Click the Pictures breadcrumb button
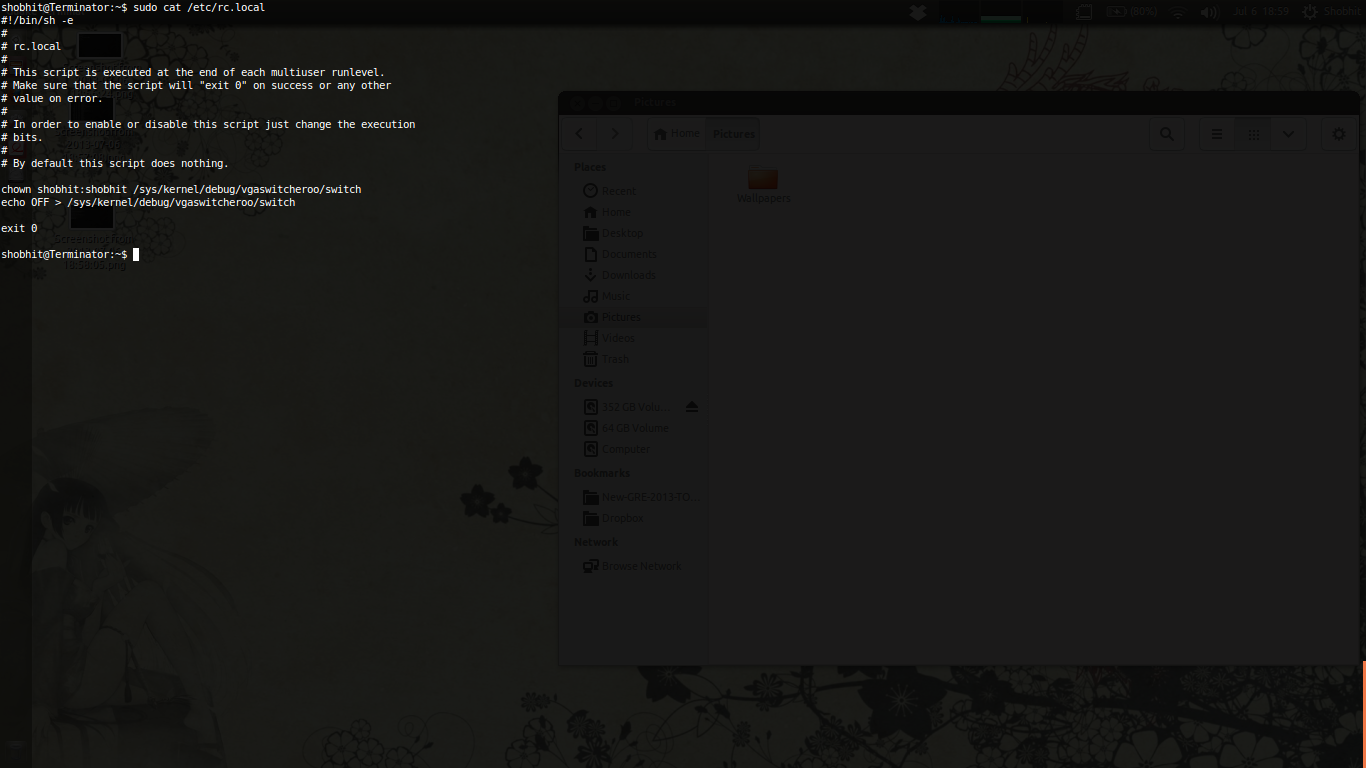Image resolution: width=1366 pixels, height=768 pixels. point(733,133)
